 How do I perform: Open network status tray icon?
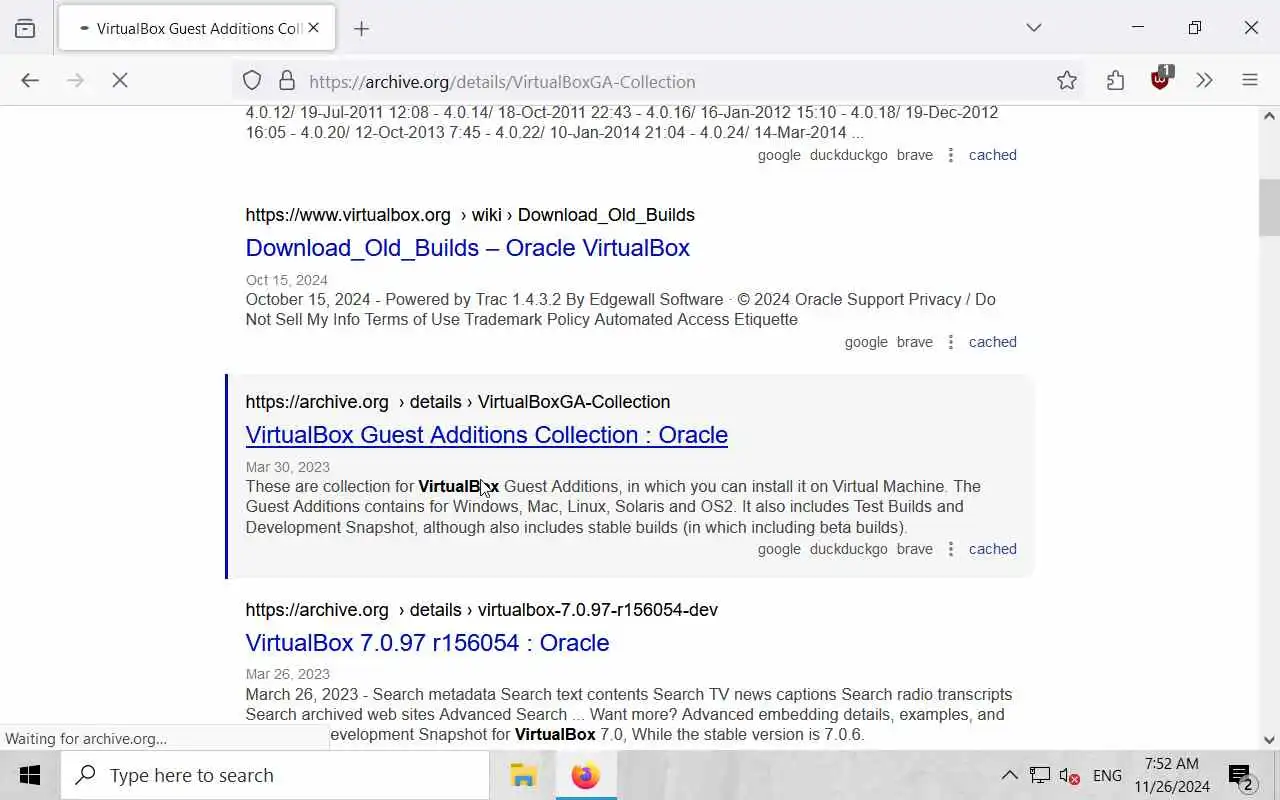[x=1040, y=775]
